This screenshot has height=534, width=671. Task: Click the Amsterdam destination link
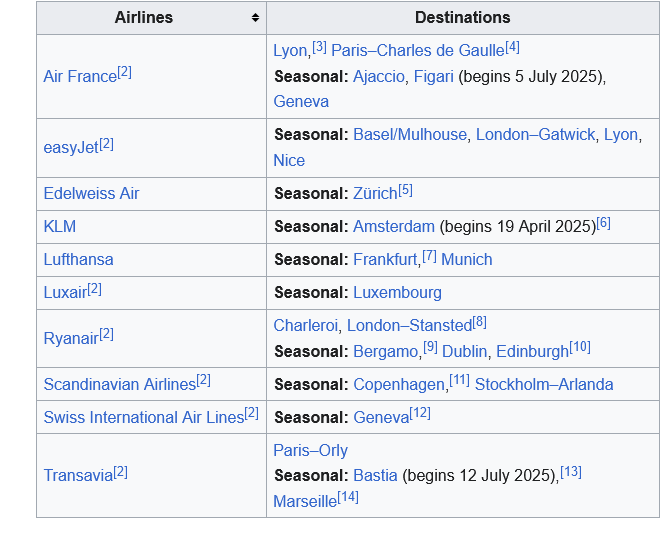pos(394,227)
